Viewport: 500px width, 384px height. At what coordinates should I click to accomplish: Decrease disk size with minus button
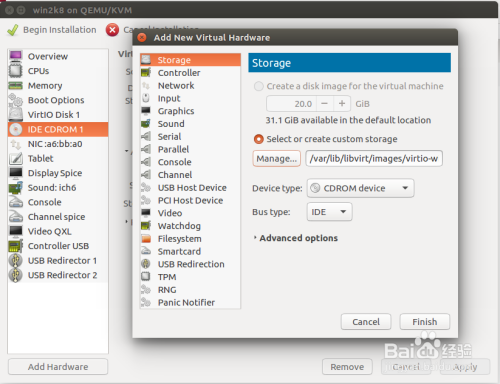pyautogui.click(x=324, y=104)
